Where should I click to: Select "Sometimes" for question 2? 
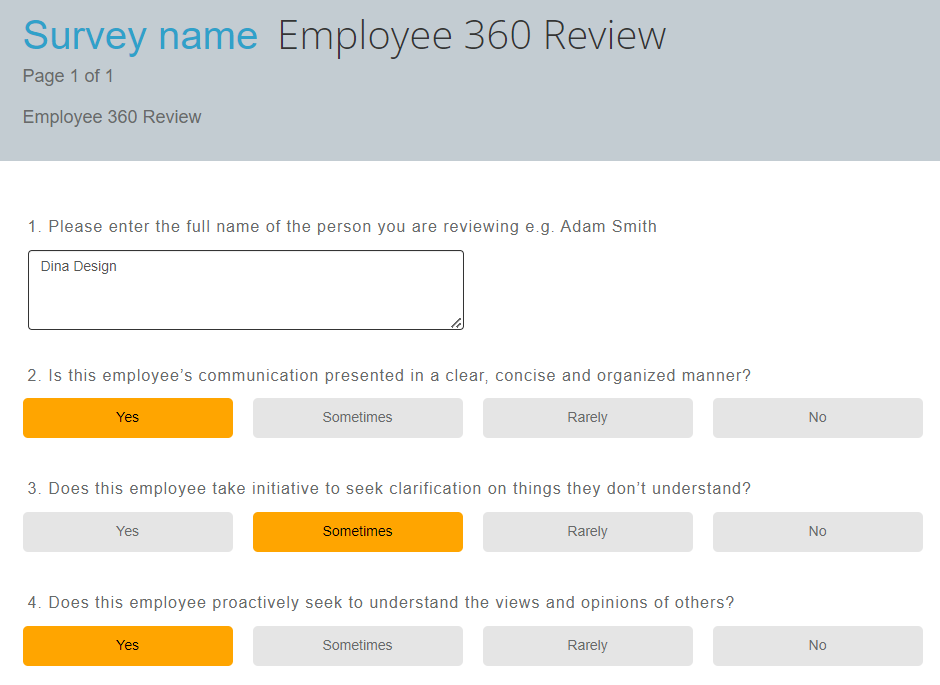tap(357, 417)
